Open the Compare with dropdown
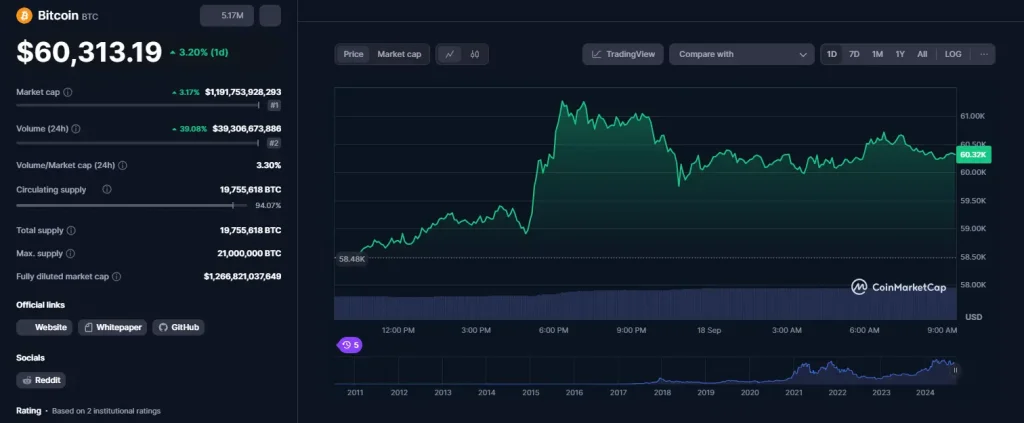Image resolution: width=1024 pixels, height=423 pixels. pos(742,54)
